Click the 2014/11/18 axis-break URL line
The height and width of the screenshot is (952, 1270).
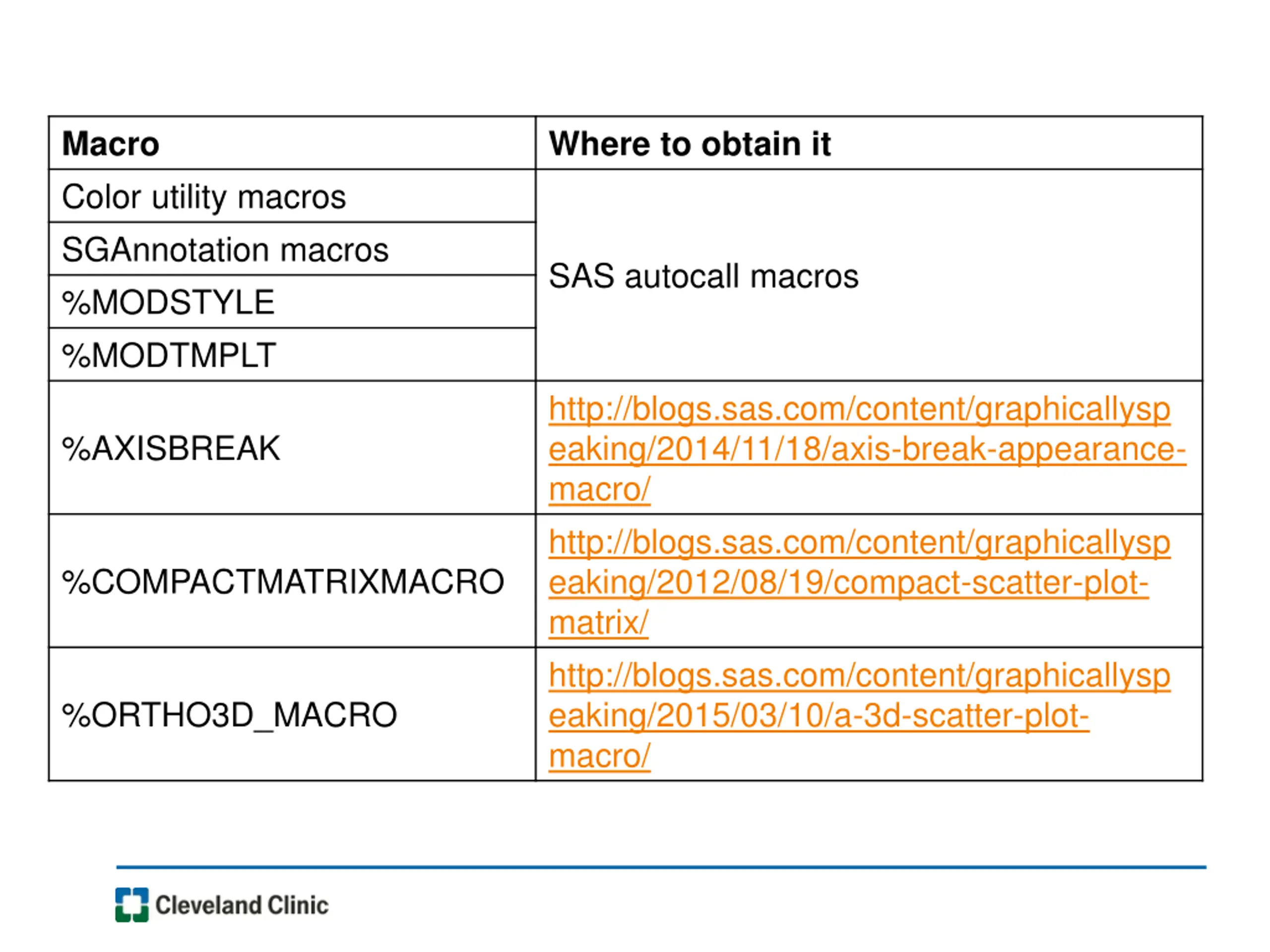point(867,449)
